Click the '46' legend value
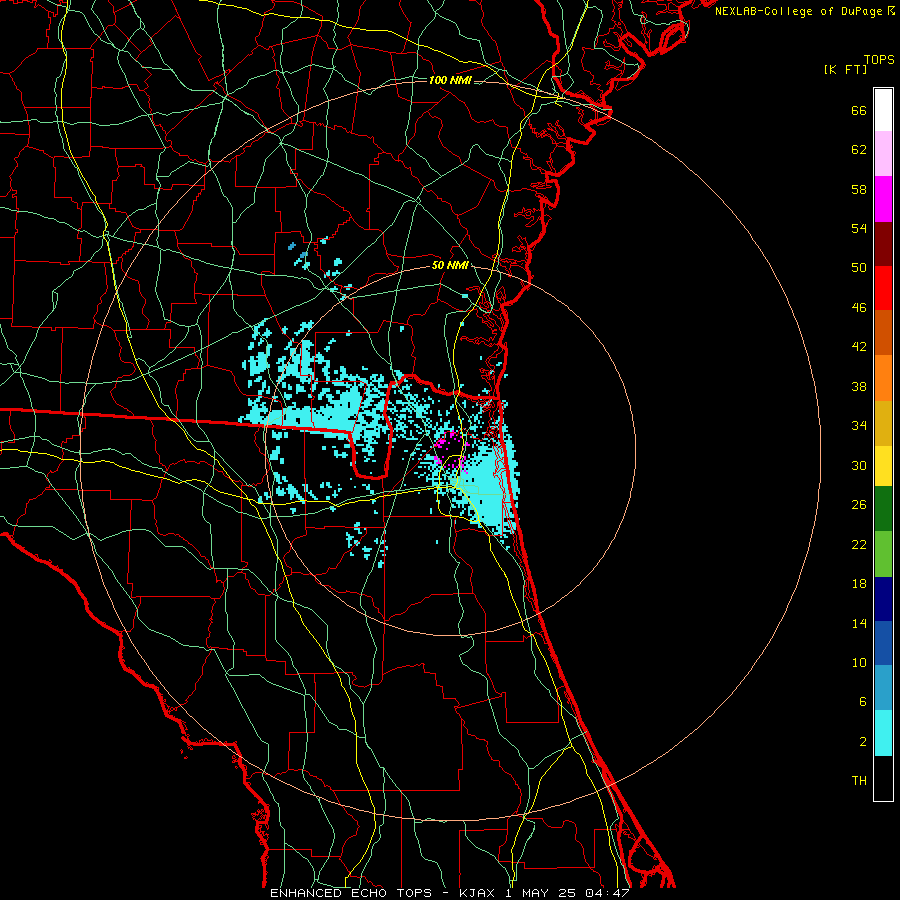900x900 pixels. (x=859, y=308)
